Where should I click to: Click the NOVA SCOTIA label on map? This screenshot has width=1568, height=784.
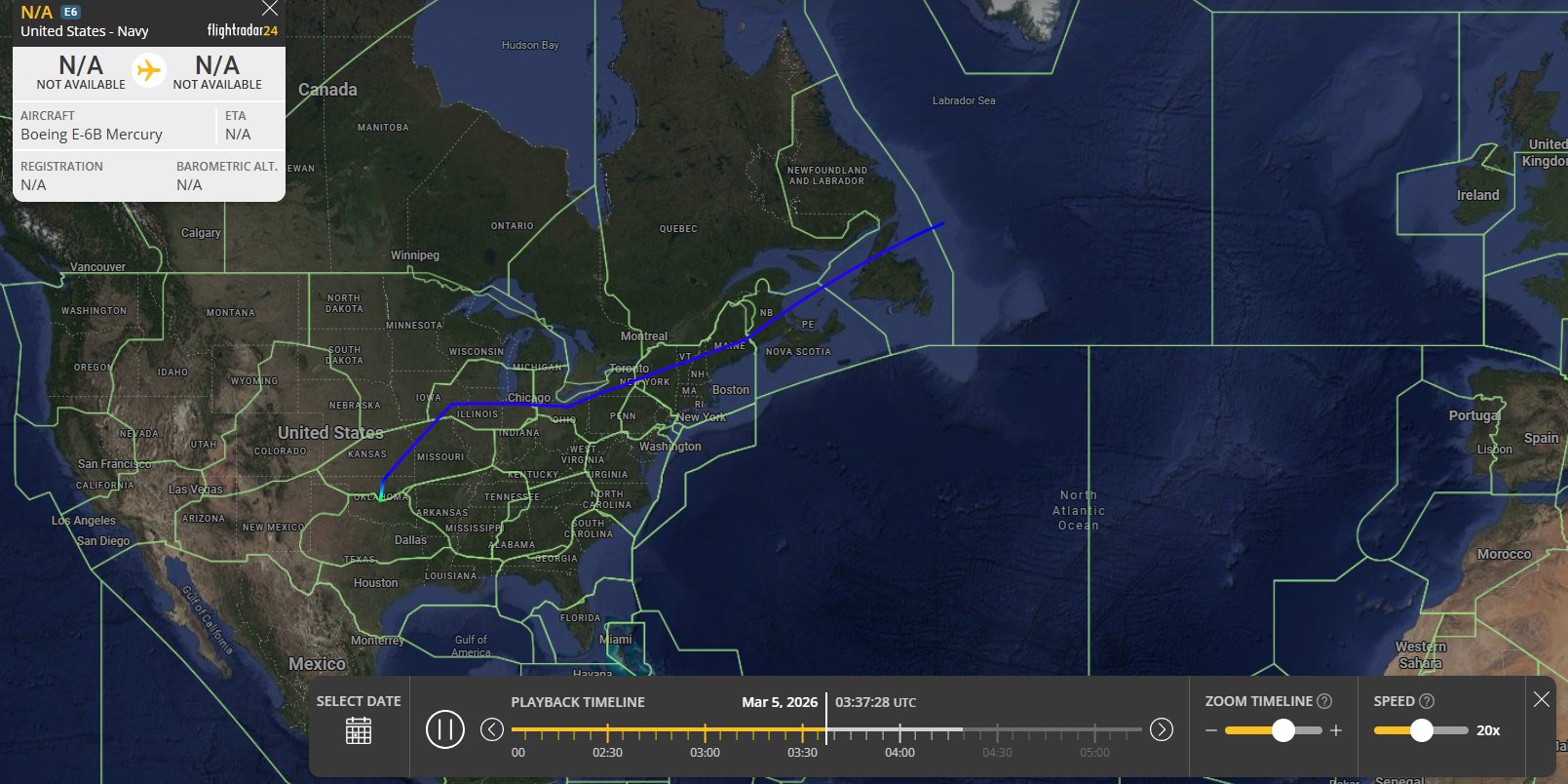(798, 352)
